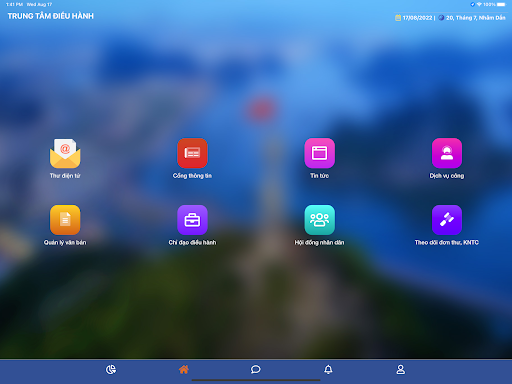Viewport: 512px width, 384px height.
Task: Open the user profile tab
Action: [x=401, y=369]
